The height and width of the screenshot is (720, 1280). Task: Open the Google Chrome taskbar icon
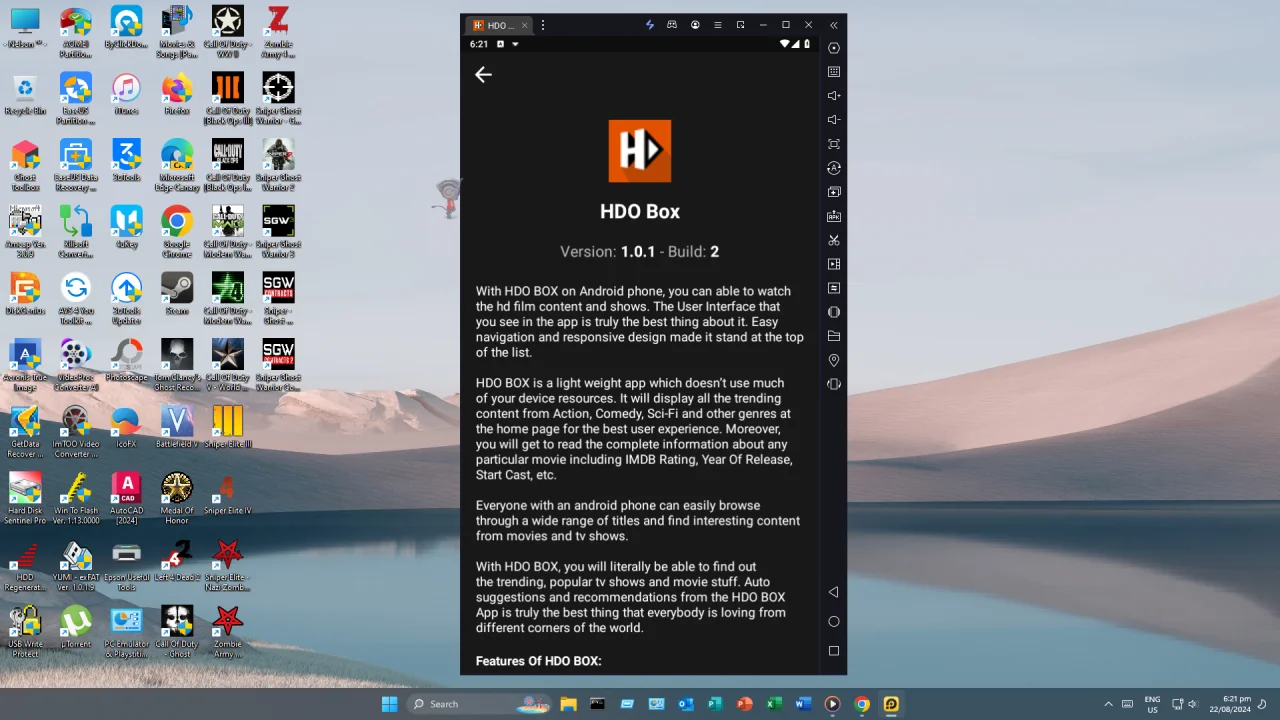pos(861,704)
